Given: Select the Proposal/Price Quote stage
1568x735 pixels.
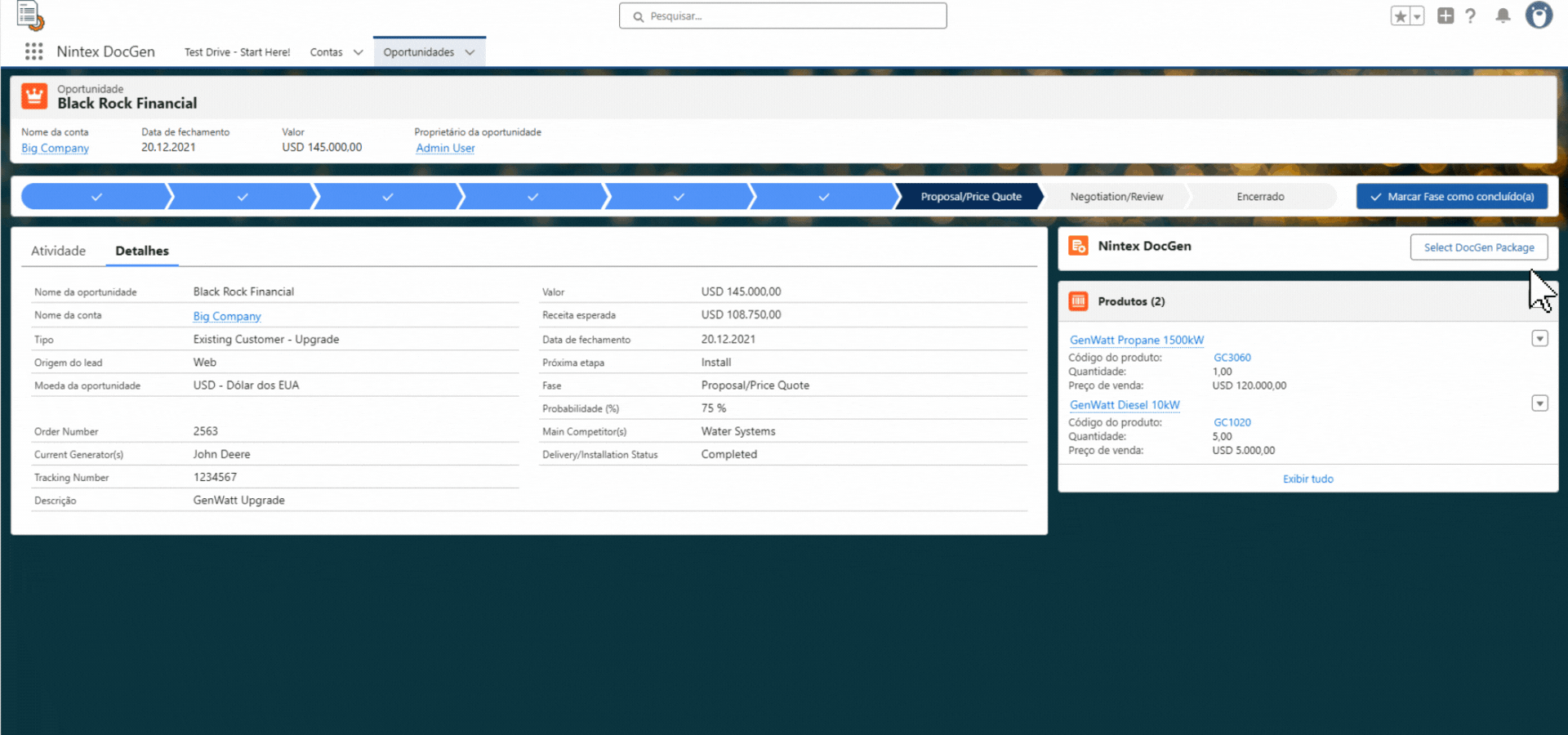Looking at the screenshot, I should coord(970,197).
